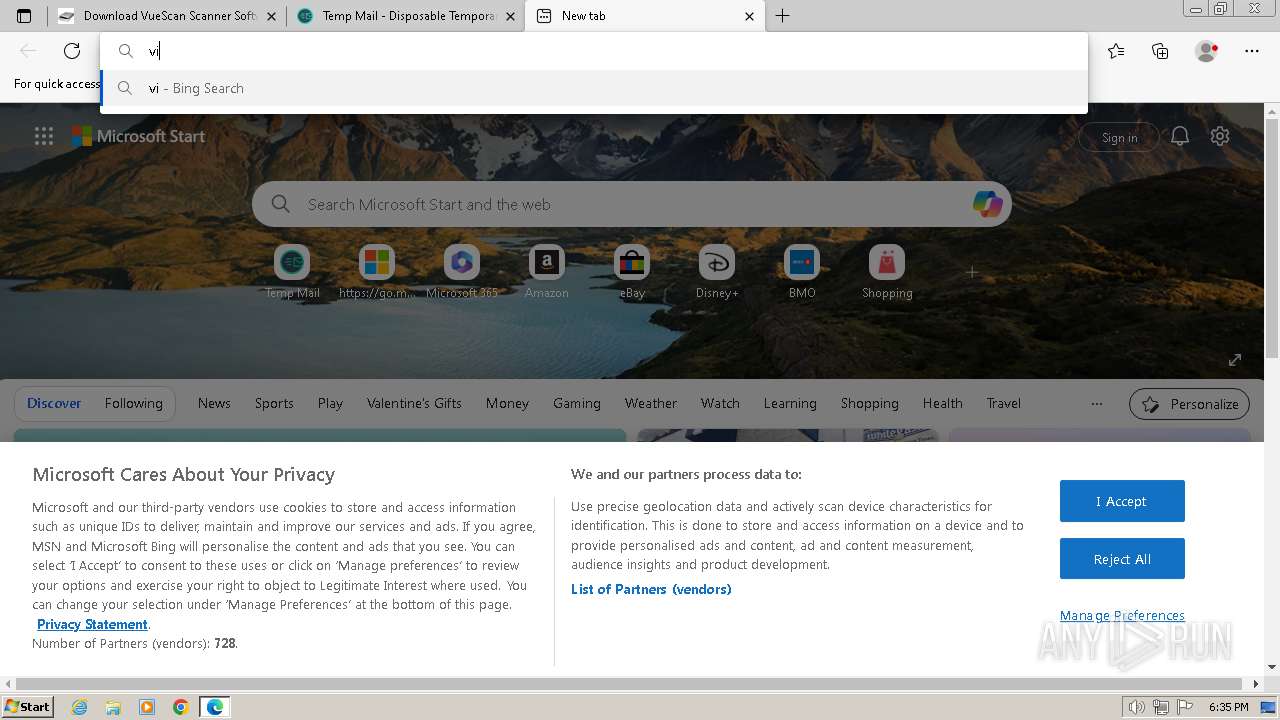Image resolution: width=1280 pixels, height=720 pixels.
Task: Open the Manage Preferences link
Action: [x=1122, y=615]
